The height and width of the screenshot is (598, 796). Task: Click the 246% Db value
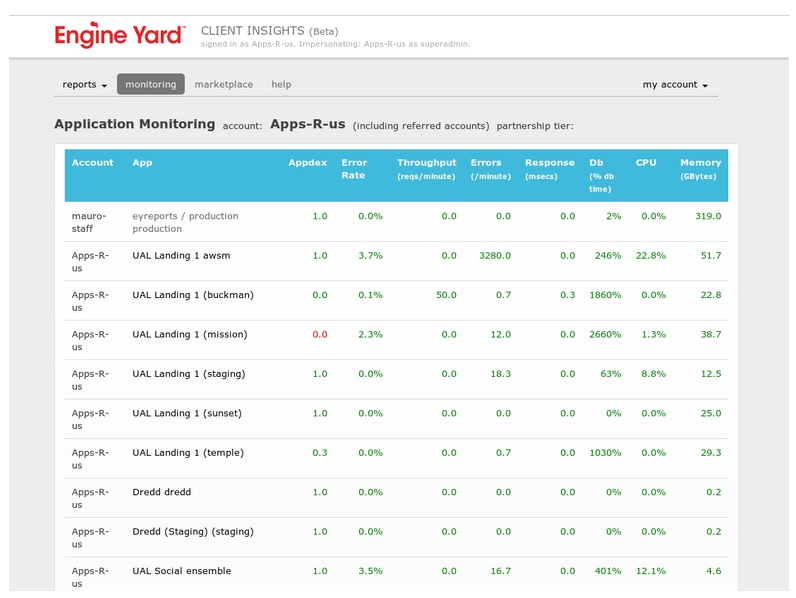(608, 255)
